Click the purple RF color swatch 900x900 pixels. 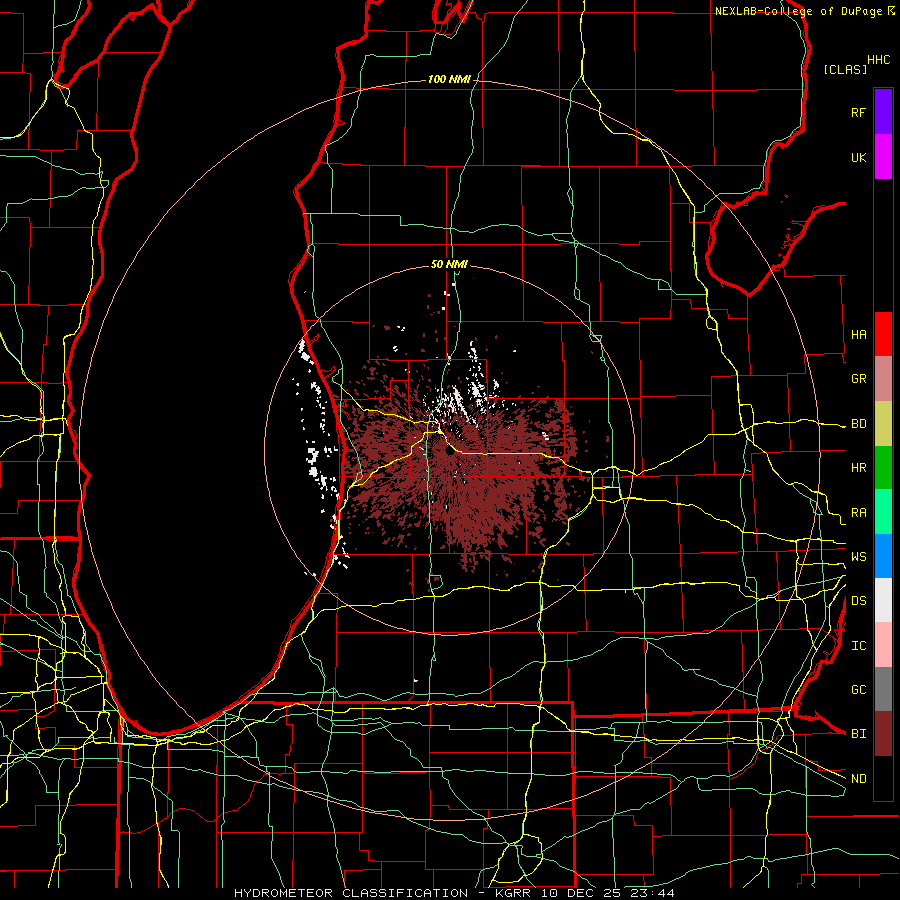(x=883, y=112)
